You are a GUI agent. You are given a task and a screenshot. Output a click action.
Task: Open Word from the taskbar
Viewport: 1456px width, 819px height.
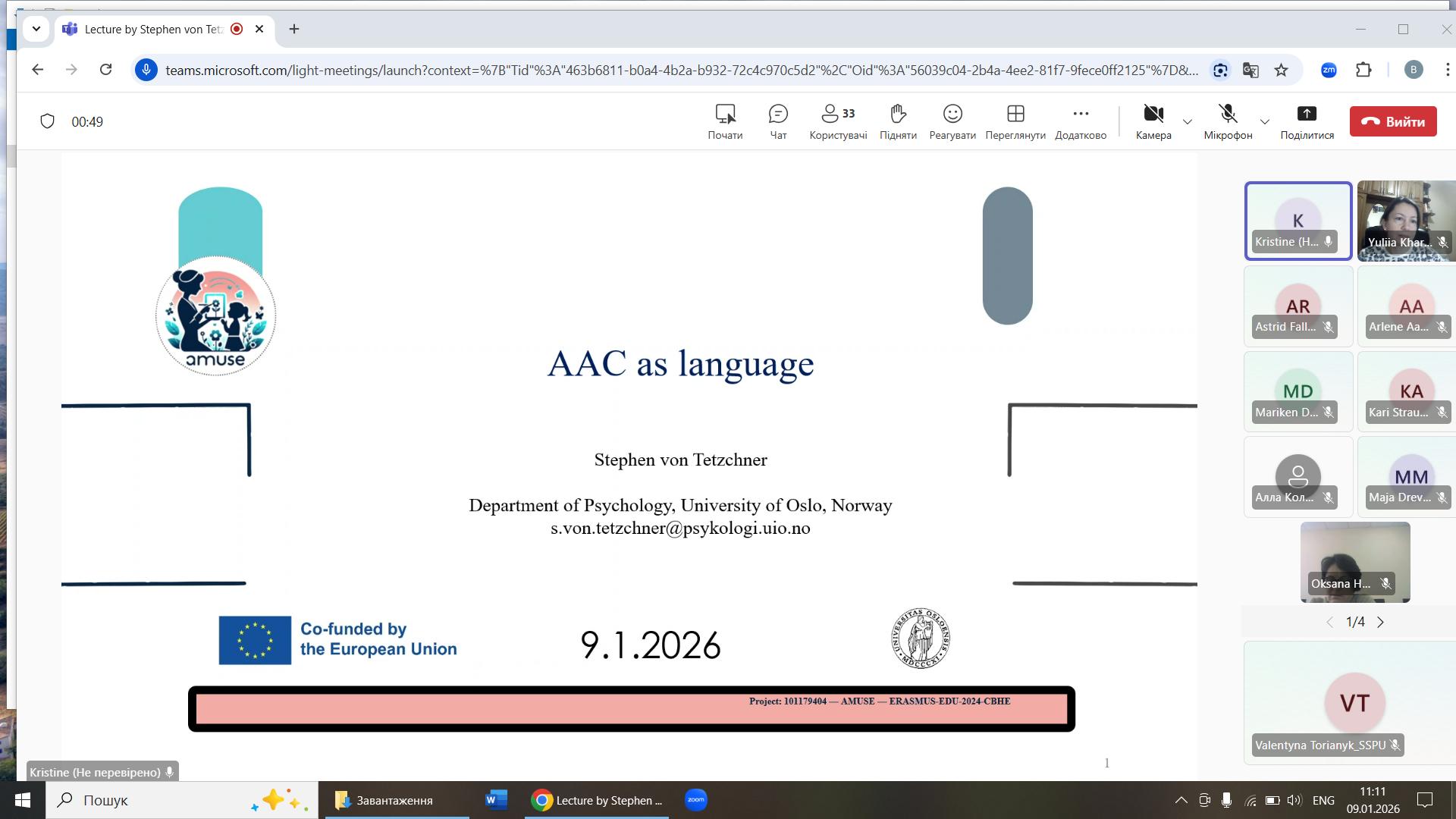click(x=496, y=800)
